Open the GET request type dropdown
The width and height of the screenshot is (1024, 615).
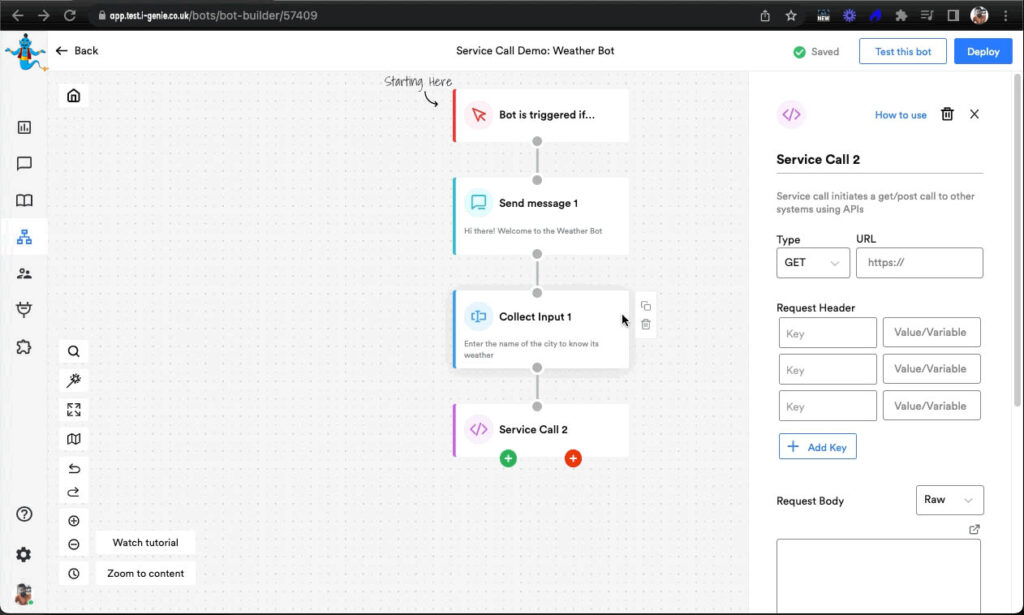(x=812, y=263)
